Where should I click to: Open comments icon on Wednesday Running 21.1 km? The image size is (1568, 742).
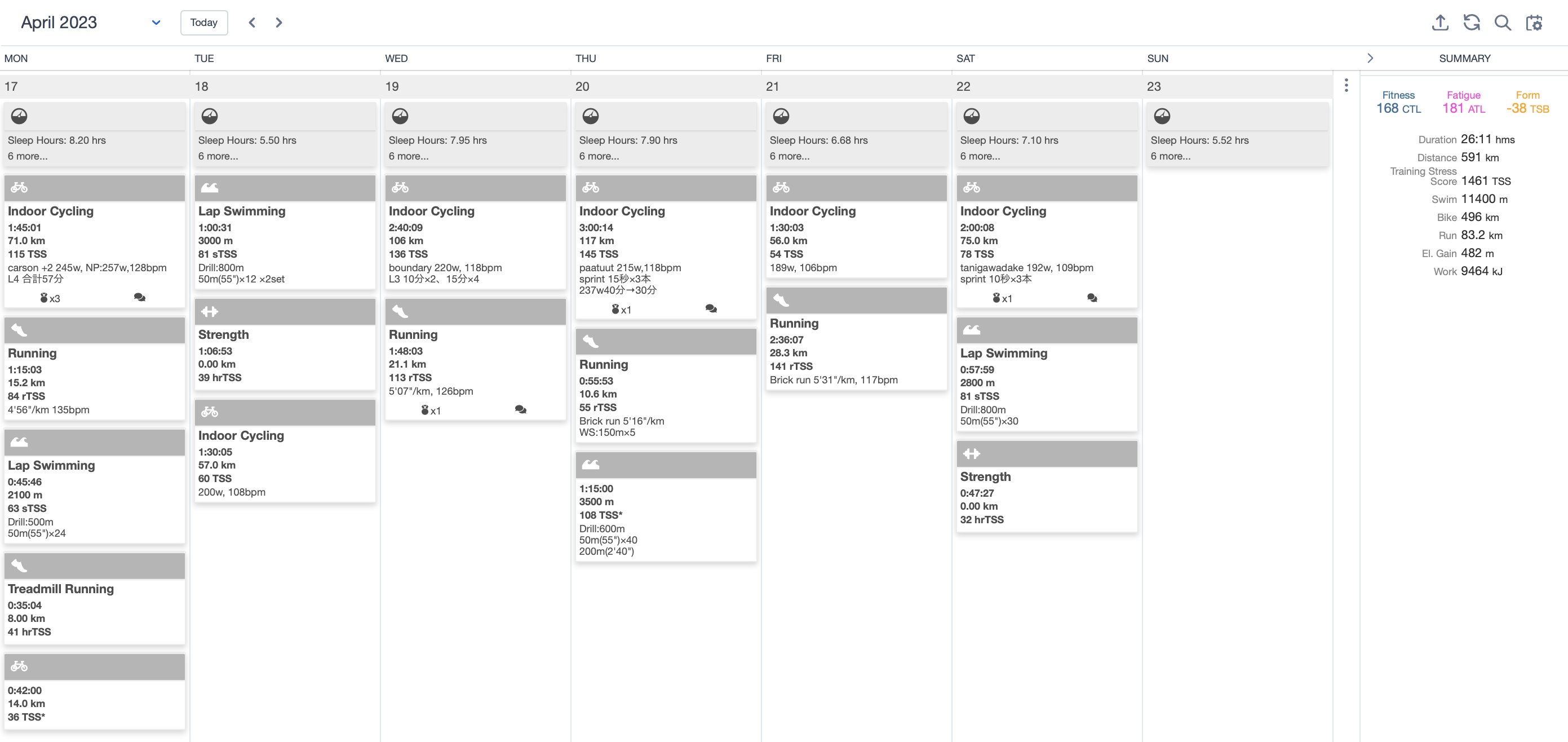pyautogui.click(x=520, y=410)
